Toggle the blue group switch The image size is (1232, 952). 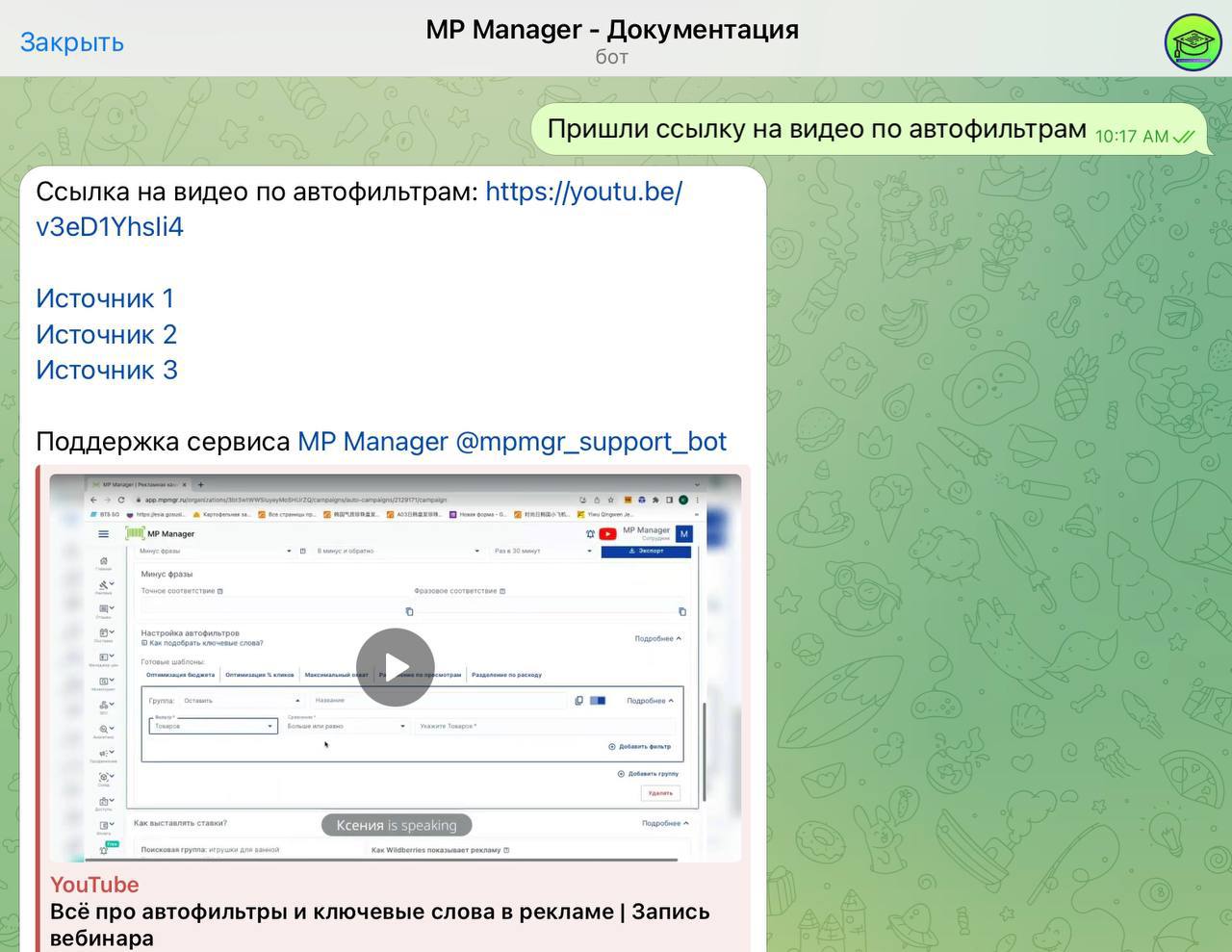click(x=598, y=701)
